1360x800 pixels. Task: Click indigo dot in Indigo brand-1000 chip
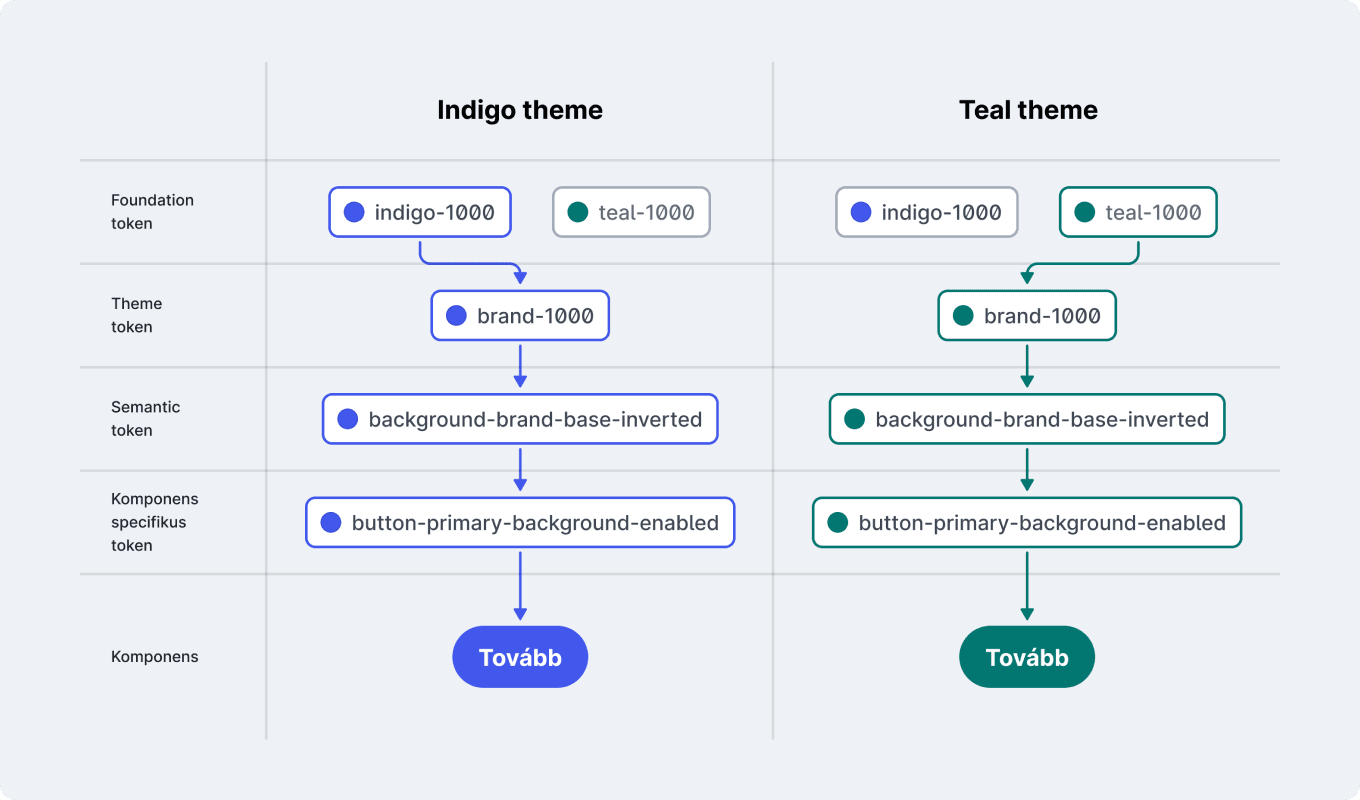click(x=456, y=316)
